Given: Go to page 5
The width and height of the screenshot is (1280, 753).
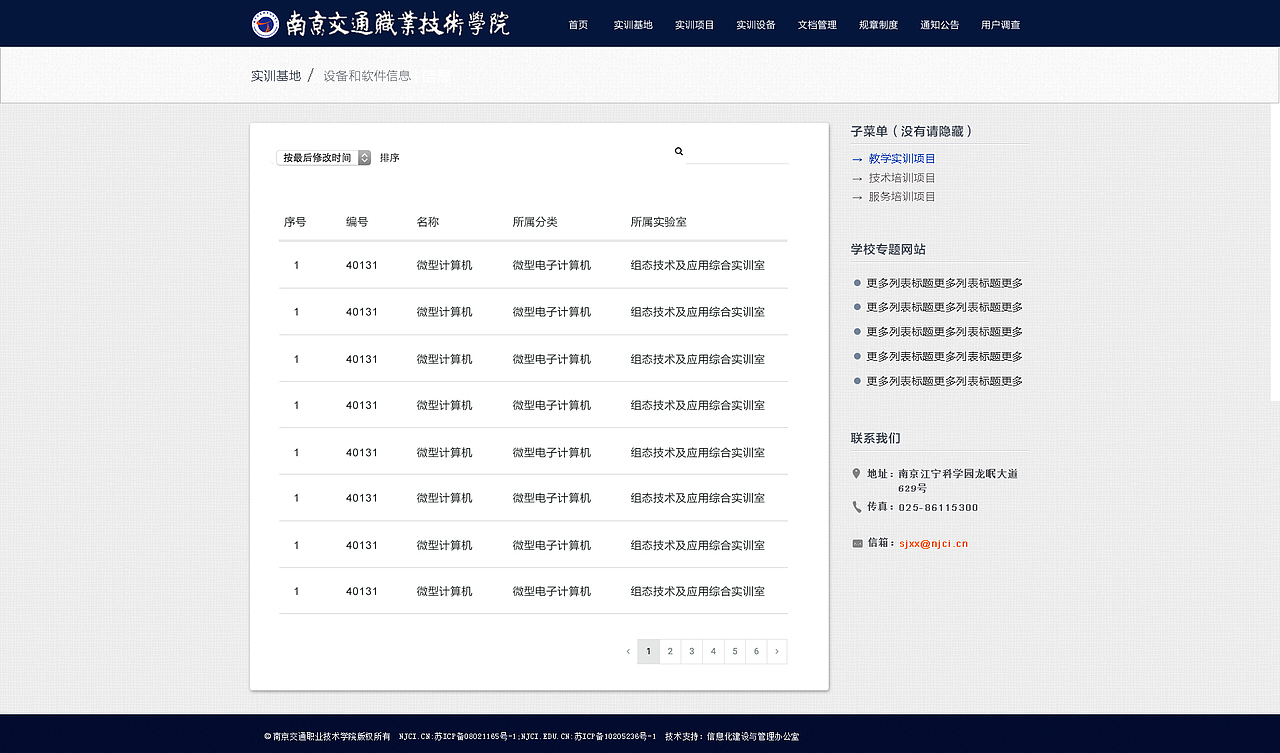Looking at the screenshot, I should (x=735, y=652).
